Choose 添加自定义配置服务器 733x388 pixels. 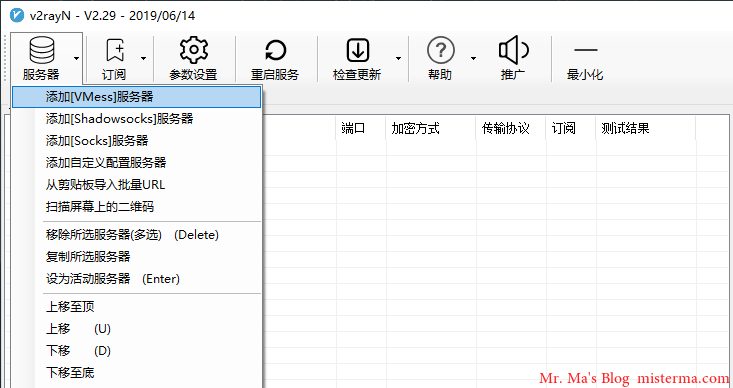pos(137,163)
